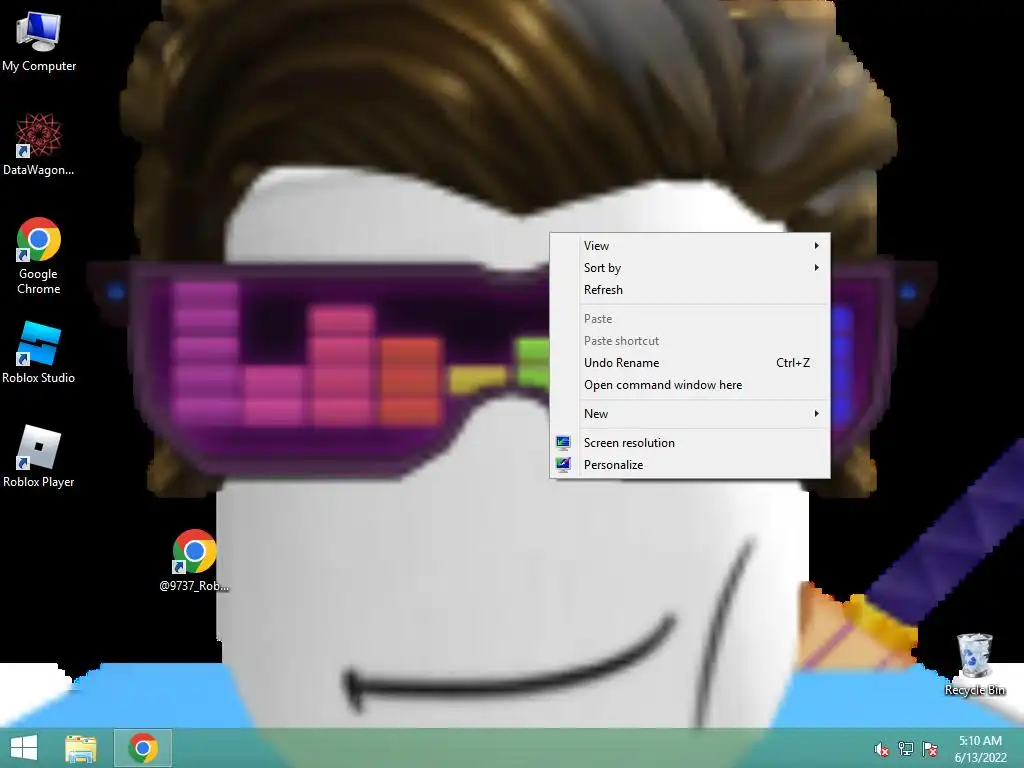The image size is (1024, 768).
Task: Open the My Computer desktop icon
Action: click(x=39, y=40)
